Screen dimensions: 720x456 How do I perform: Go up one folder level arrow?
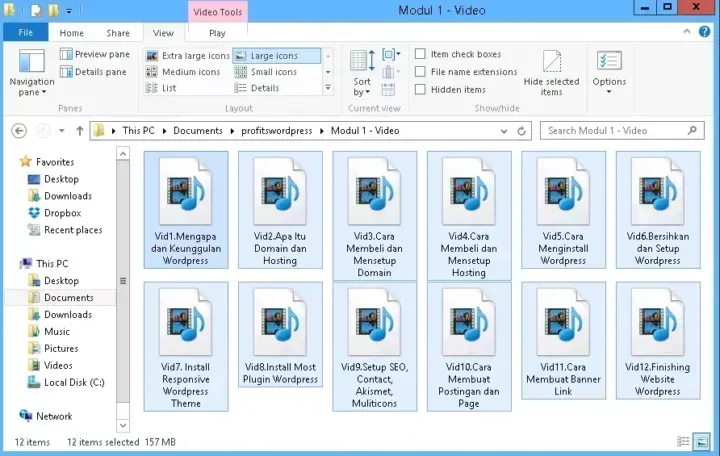click(79, 131)
